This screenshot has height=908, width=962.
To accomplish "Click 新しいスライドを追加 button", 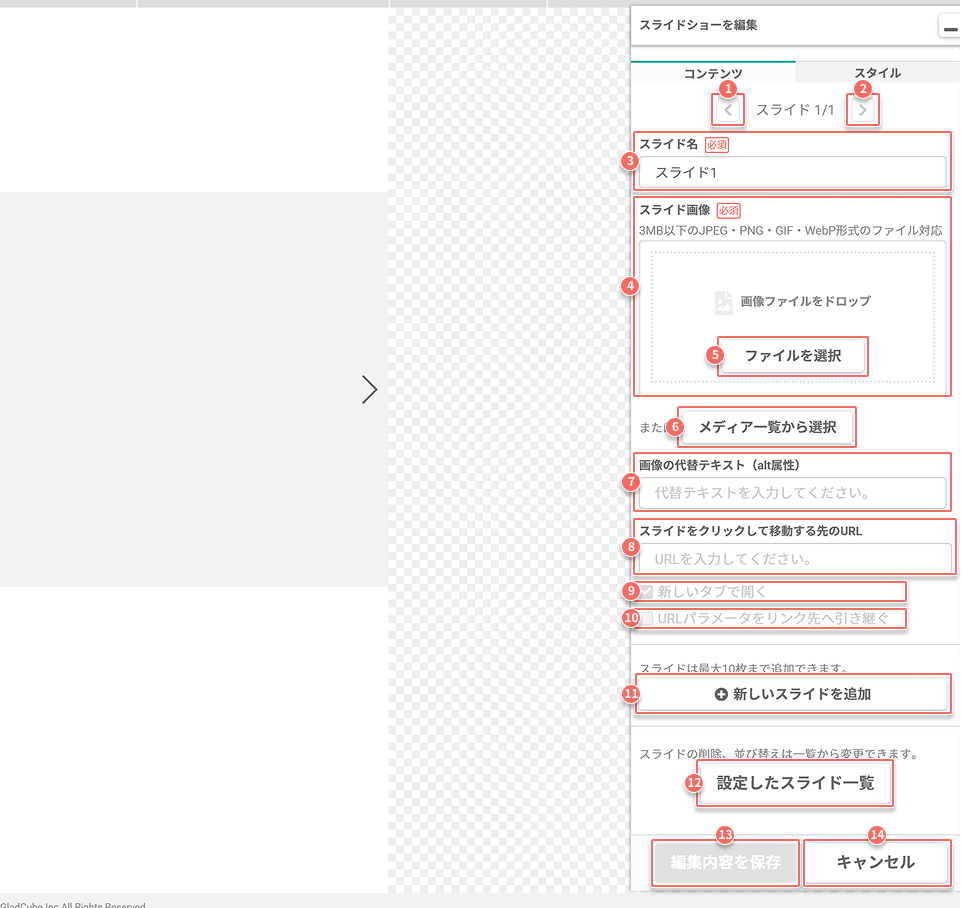I will [793, 694].
